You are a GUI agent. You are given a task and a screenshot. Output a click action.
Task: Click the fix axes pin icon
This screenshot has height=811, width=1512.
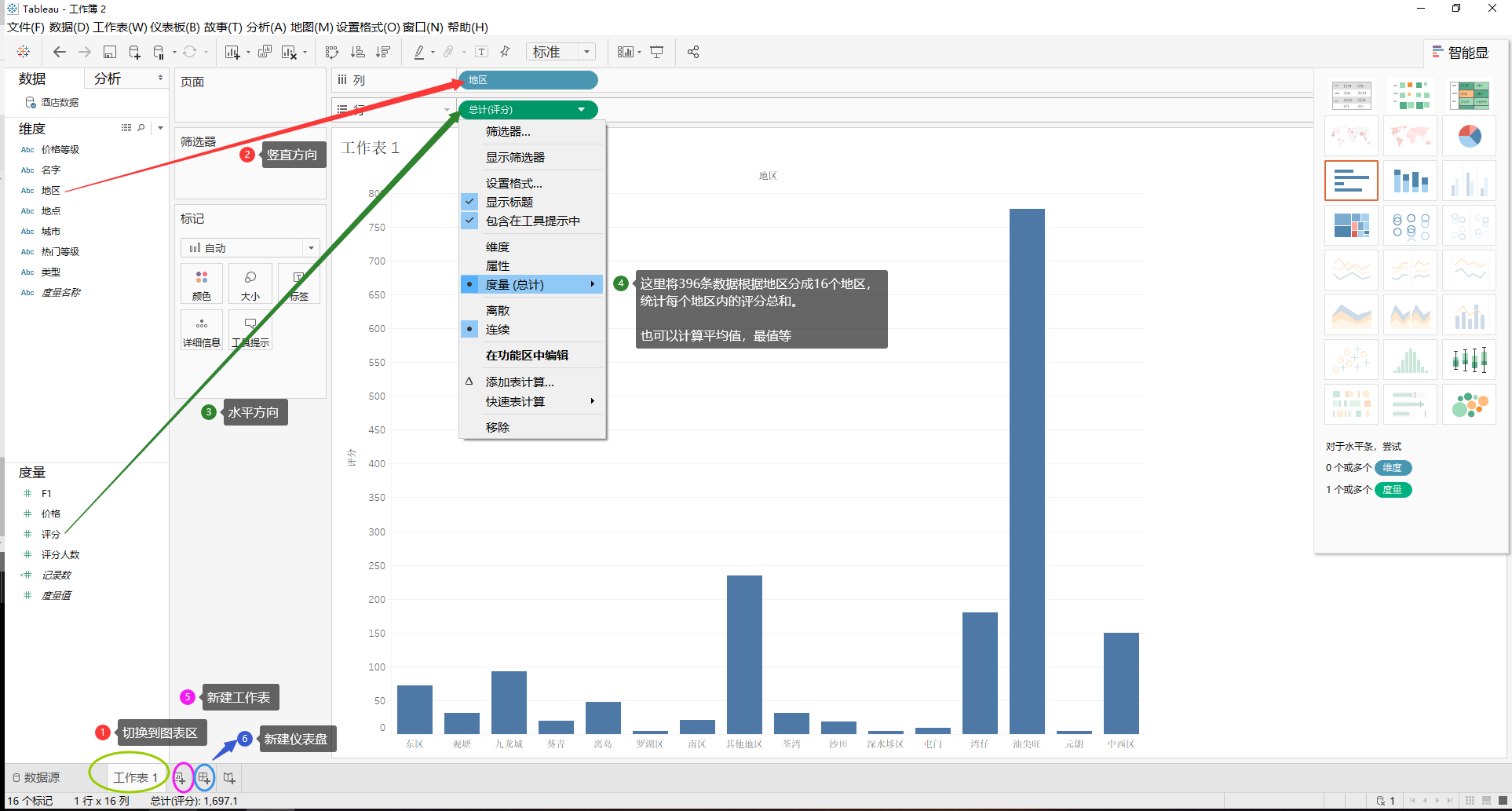pos(505,52)
